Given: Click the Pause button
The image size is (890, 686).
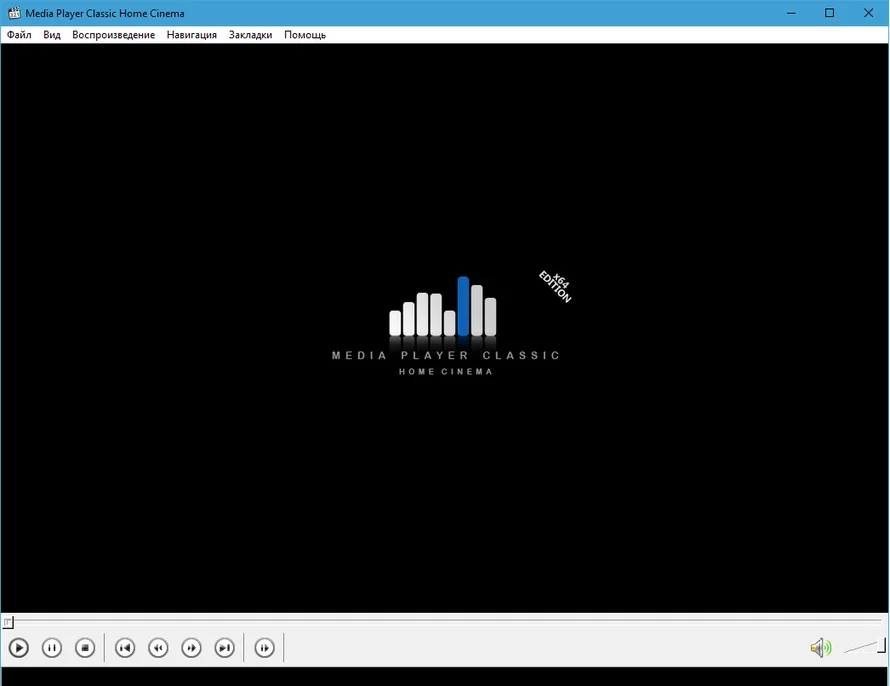Looking at the screenshot, I should [52, 648].
